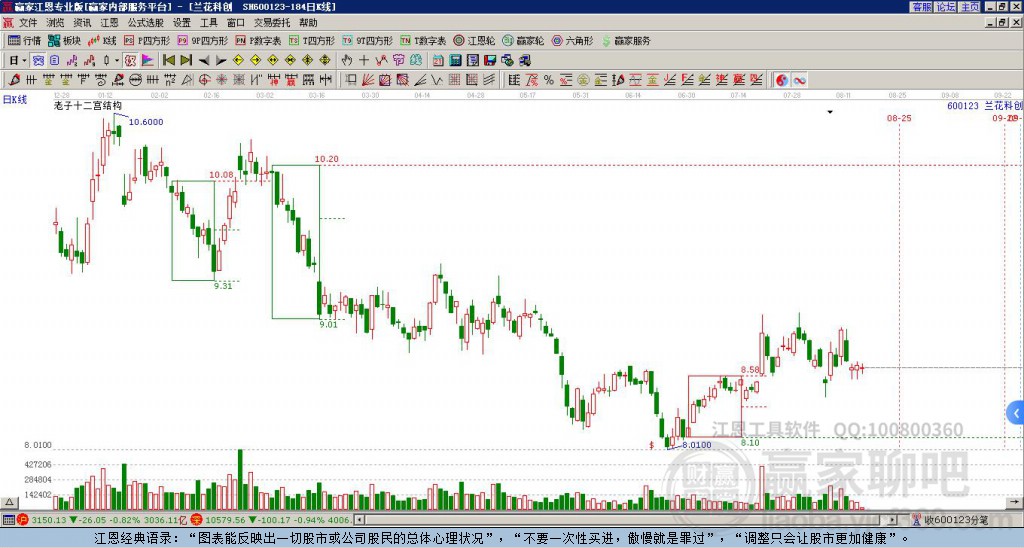The height and width of the screenshot is (548, 1024).
Task: Click the grid table icon in status bar
Action: (x=8, y=520)
